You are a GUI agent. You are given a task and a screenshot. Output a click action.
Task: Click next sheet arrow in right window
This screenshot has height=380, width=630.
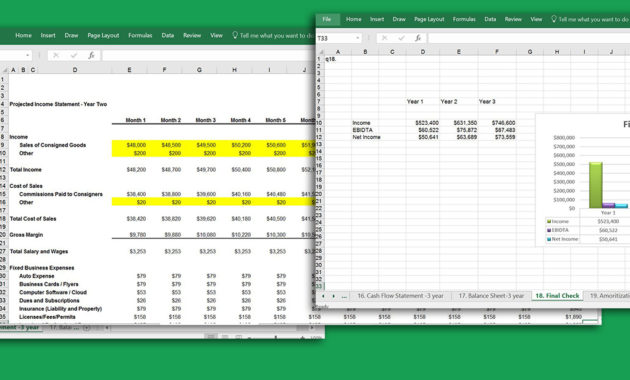click(333, 296)
